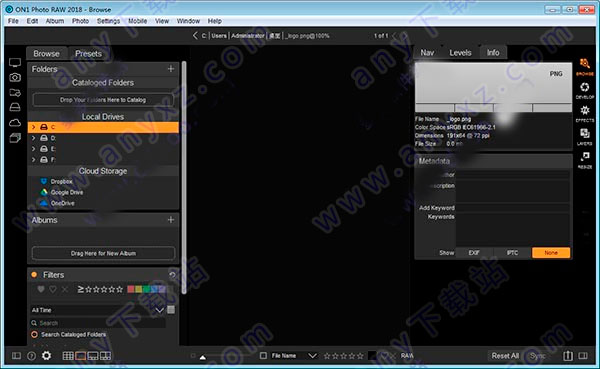
Task: Switch to the Levels tab
Action: point(460,52)
